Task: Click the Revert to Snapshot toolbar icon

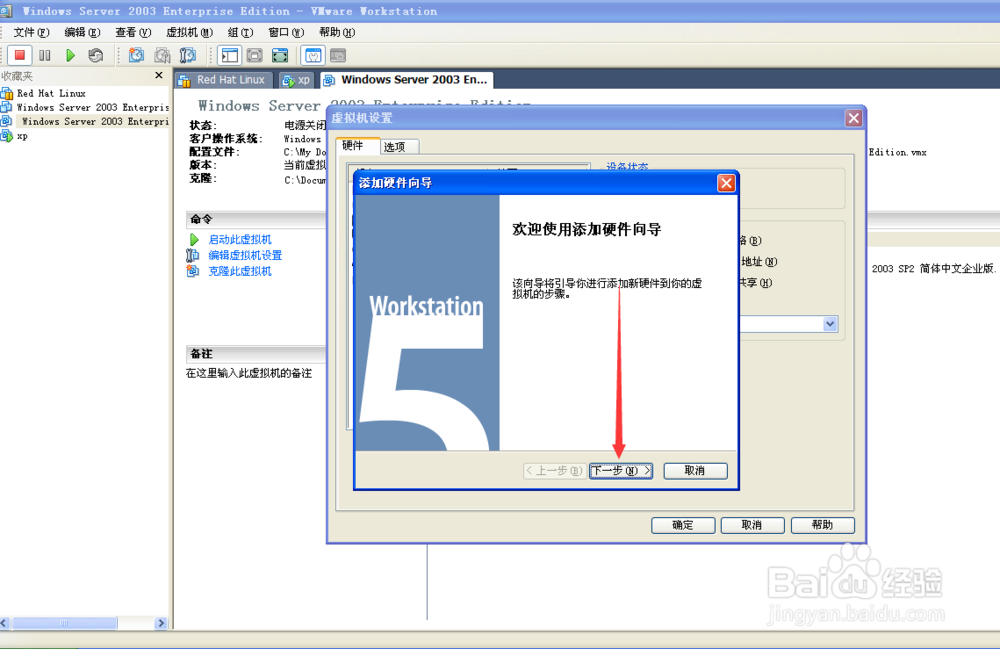Action: point(162,55)
